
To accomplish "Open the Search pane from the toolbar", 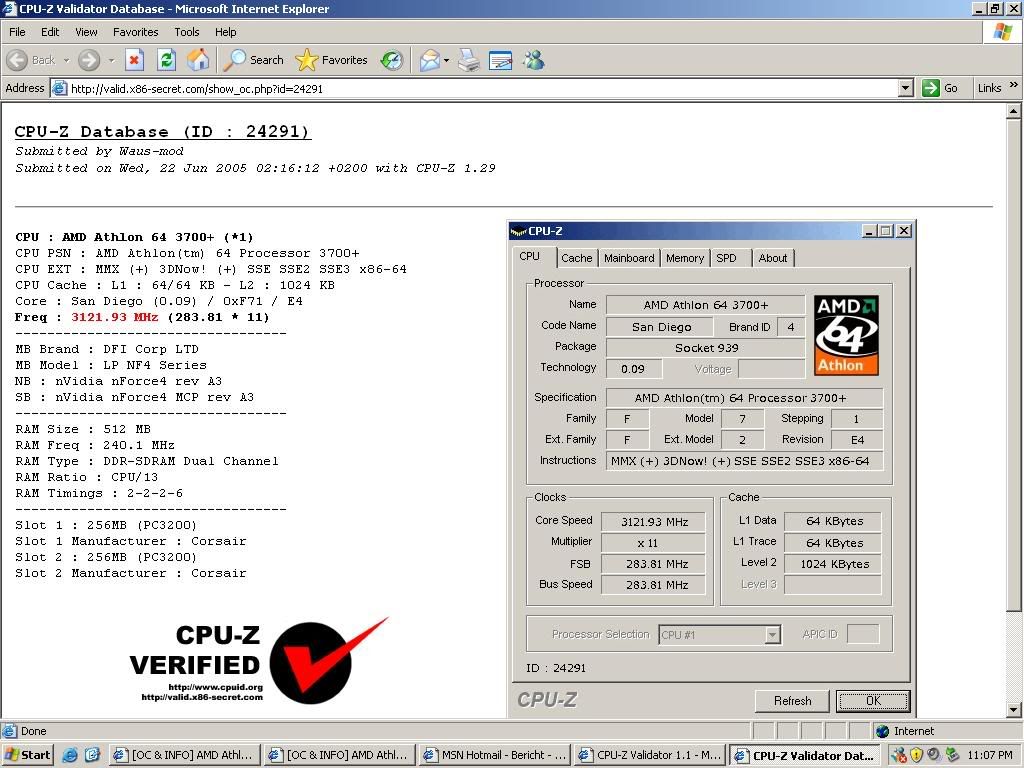I will click(253, 60).
